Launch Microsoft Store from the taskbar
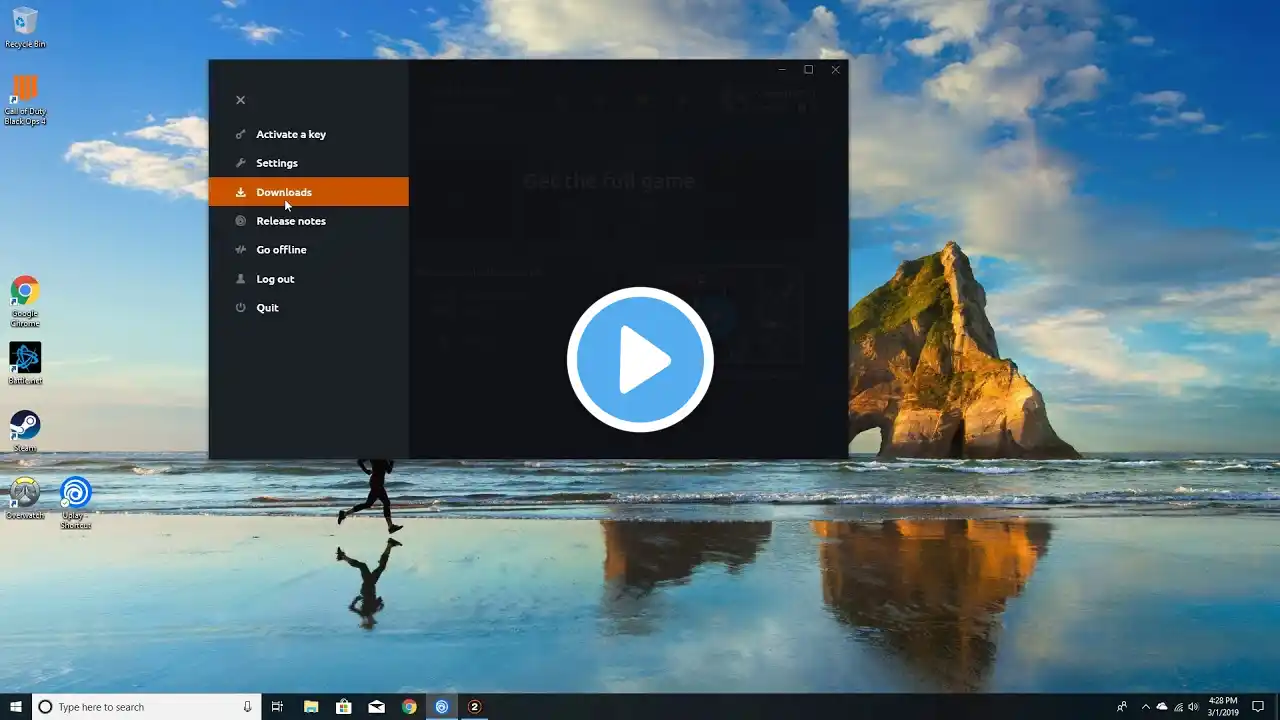The image size is (1280, 720). 343,707
